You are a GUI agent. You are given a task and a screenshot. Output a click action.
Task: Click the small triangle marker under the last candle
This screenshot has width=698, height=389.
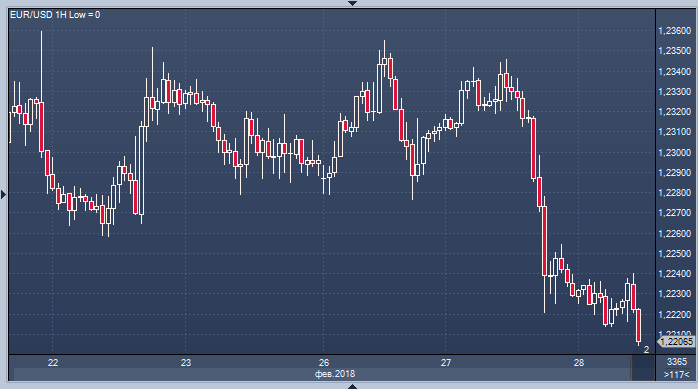(x=638, y=350)
